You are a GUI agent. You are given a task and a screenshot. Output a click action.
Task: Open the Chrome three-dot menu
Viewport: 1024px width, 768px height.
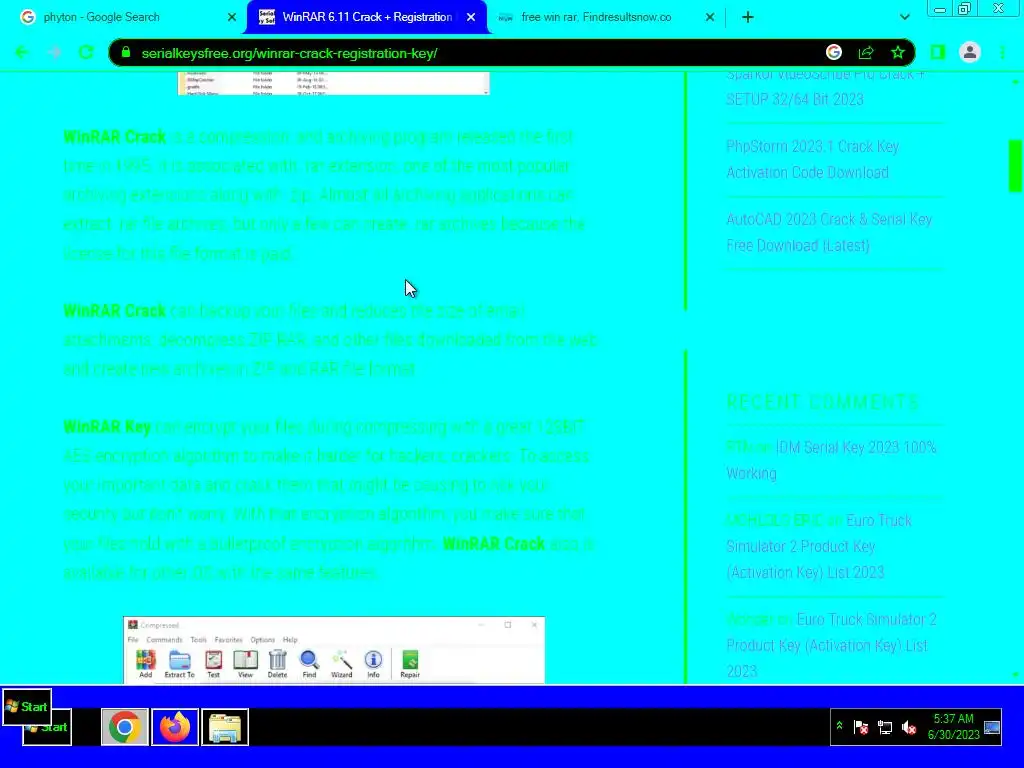[1002, 52]
